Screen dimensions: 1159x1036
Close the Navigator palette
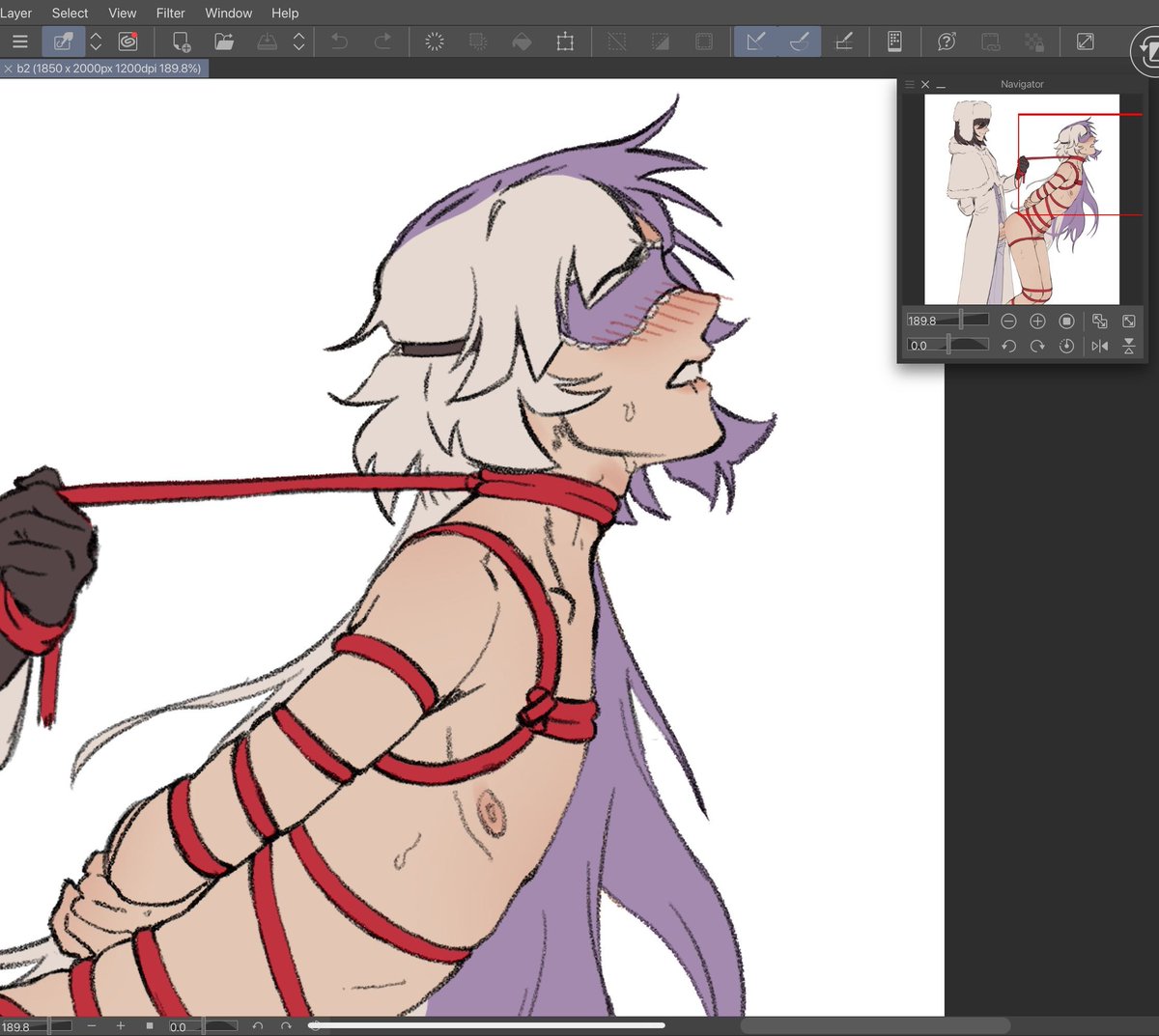pyautogui.click(x=925, y=84)
